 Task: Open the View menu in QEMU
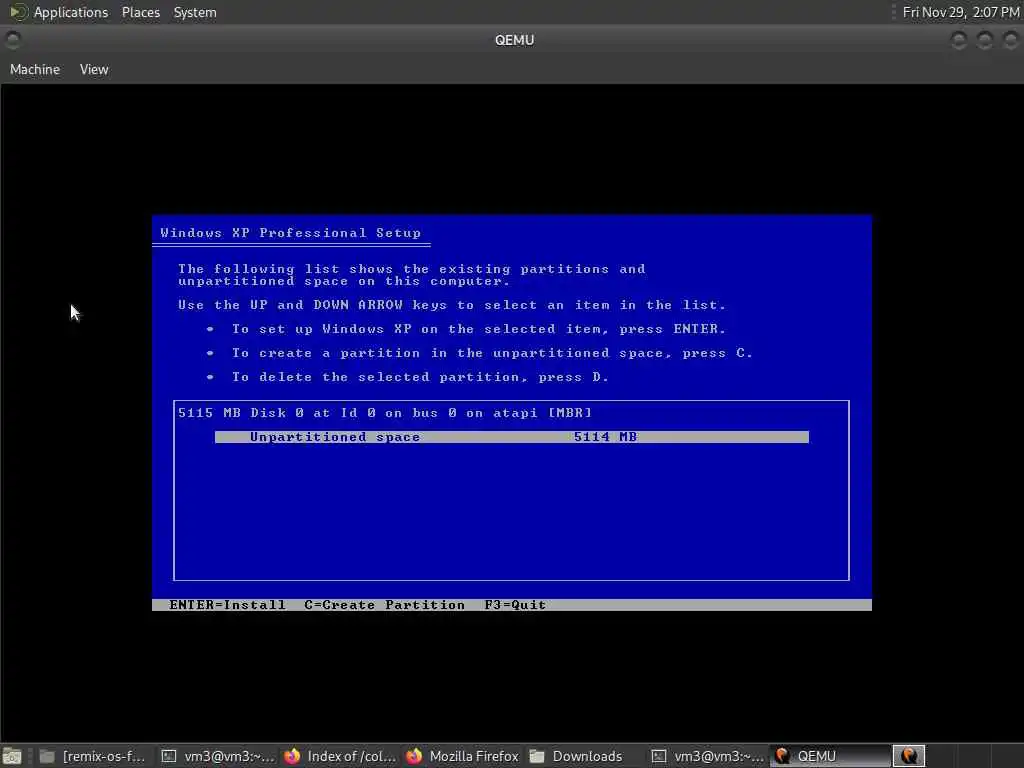[94, 69]
